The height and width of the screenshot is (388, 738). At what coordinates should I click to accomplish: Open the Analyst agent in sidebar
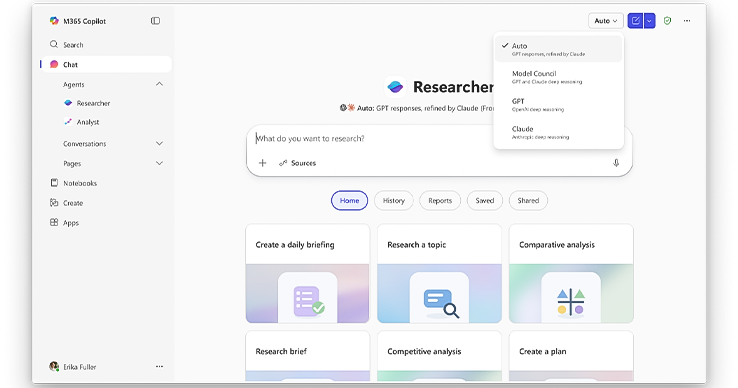click(82, 122)
